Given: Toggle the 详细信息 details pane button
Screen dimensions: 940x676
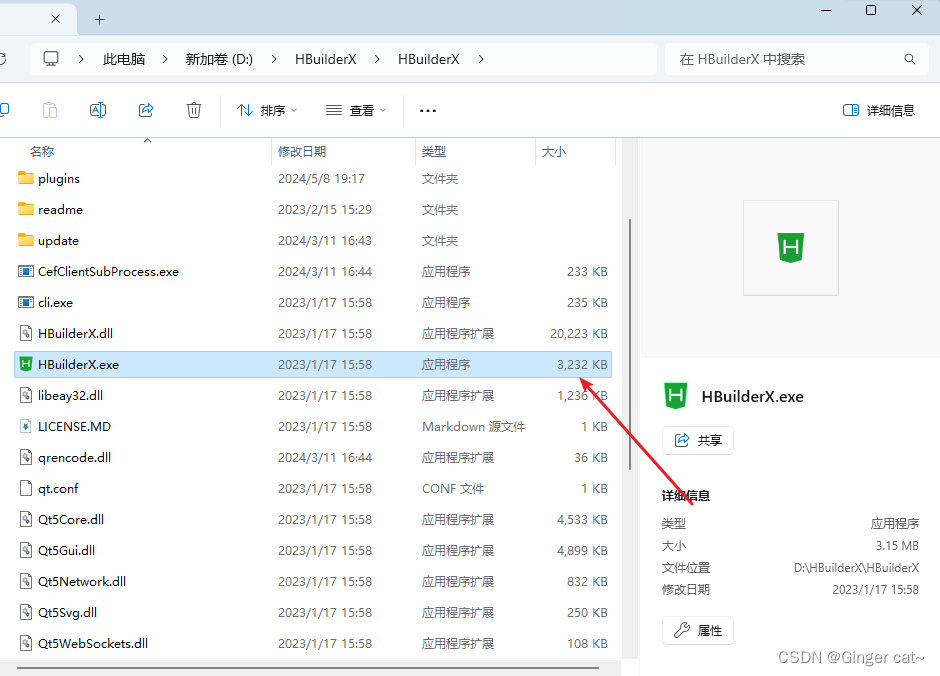Looking at the screenshot, I should (879, 110).
